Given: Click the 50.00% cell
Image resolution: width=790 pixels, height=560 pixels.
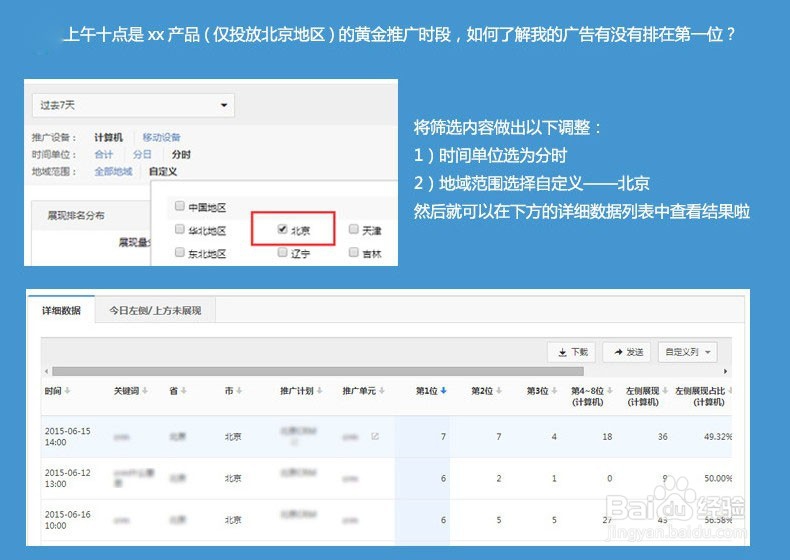Looking at the screenshot, I should tap(718, 478).
